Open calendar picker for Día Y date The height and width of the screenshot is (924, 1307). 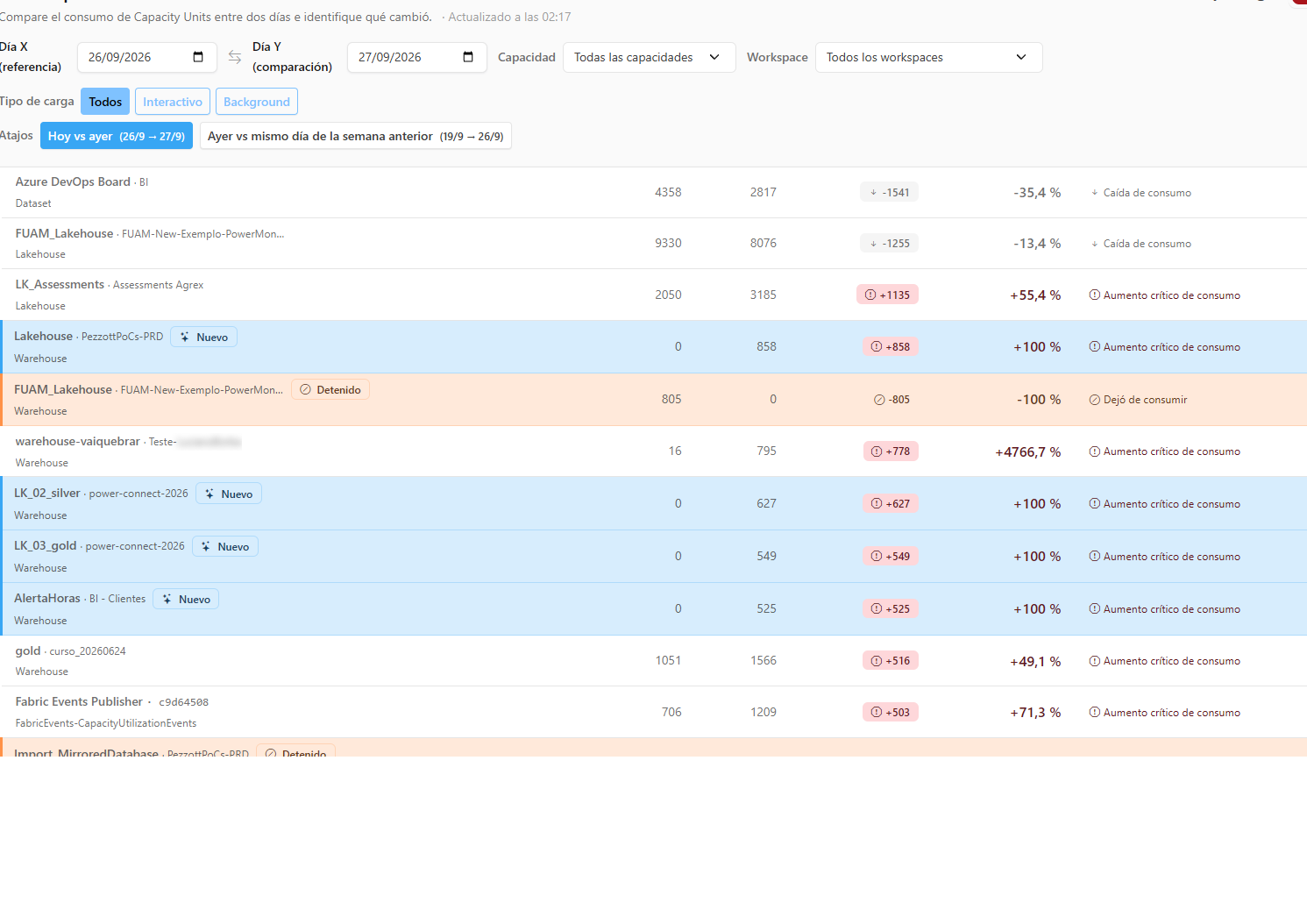(x=468, y=57)
